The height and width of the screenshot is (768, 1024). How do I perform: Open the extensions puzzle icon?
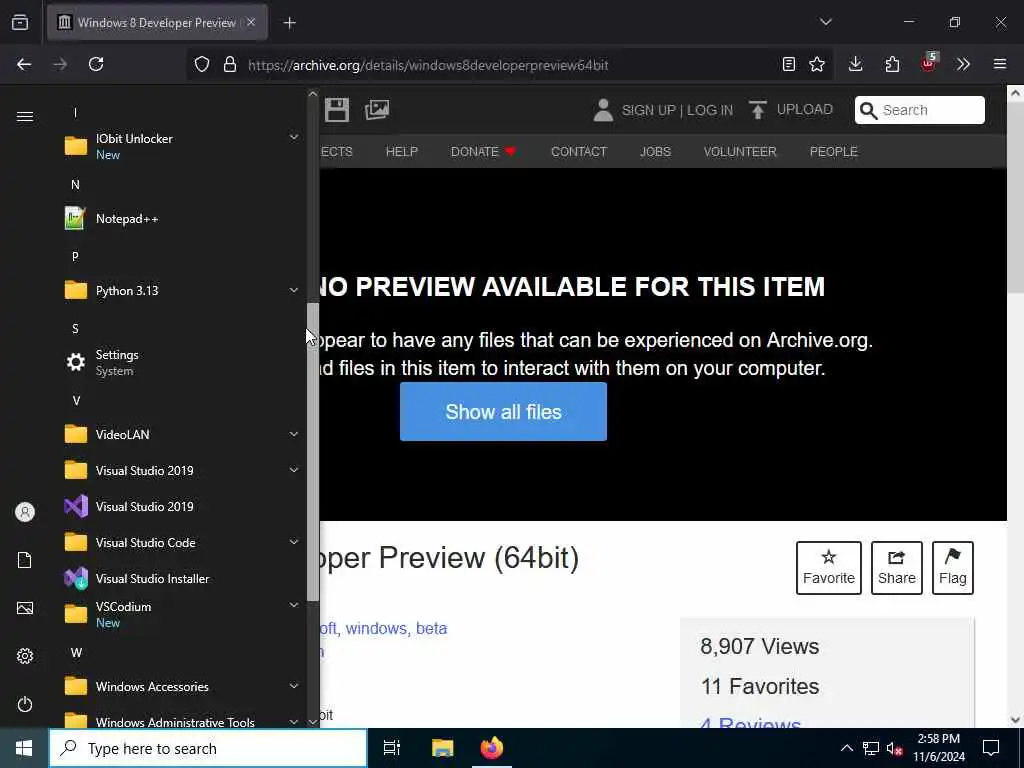(x=892, y=64)
